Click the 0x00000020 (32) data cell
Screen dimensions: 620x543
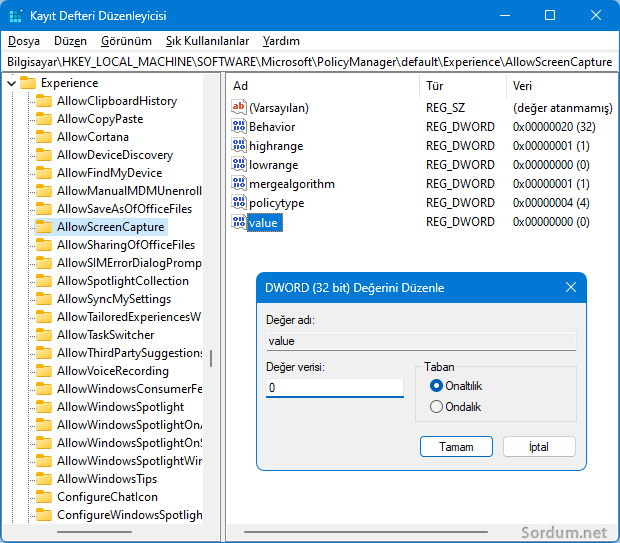pyautogui.click(x=554, y=127)
